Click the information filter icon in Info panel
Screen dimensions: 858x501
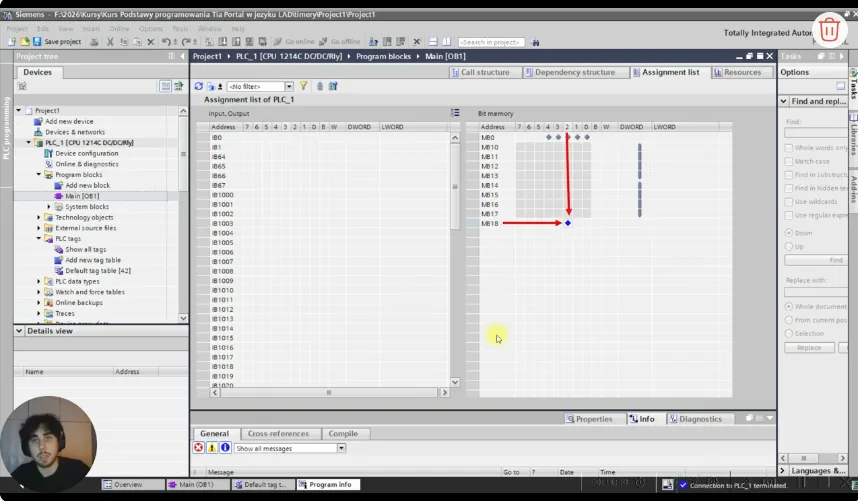(x=225, y=447)
